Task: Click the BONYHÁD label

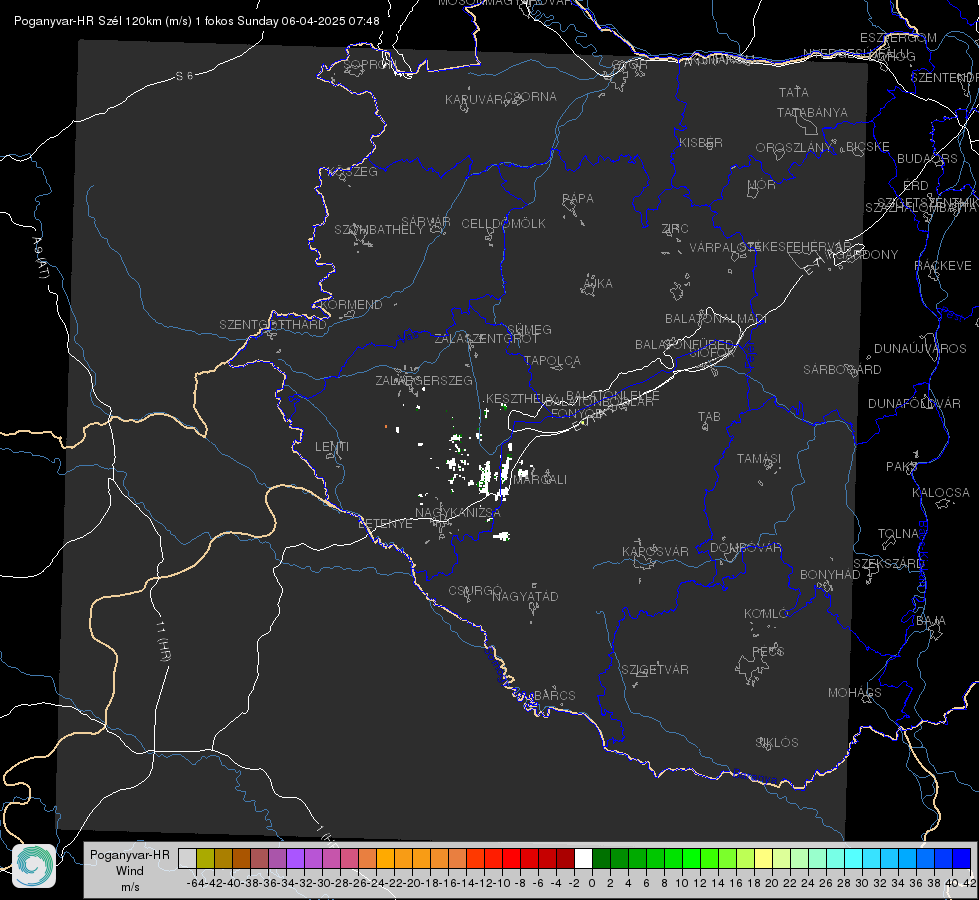Action: tap(830, 575)
